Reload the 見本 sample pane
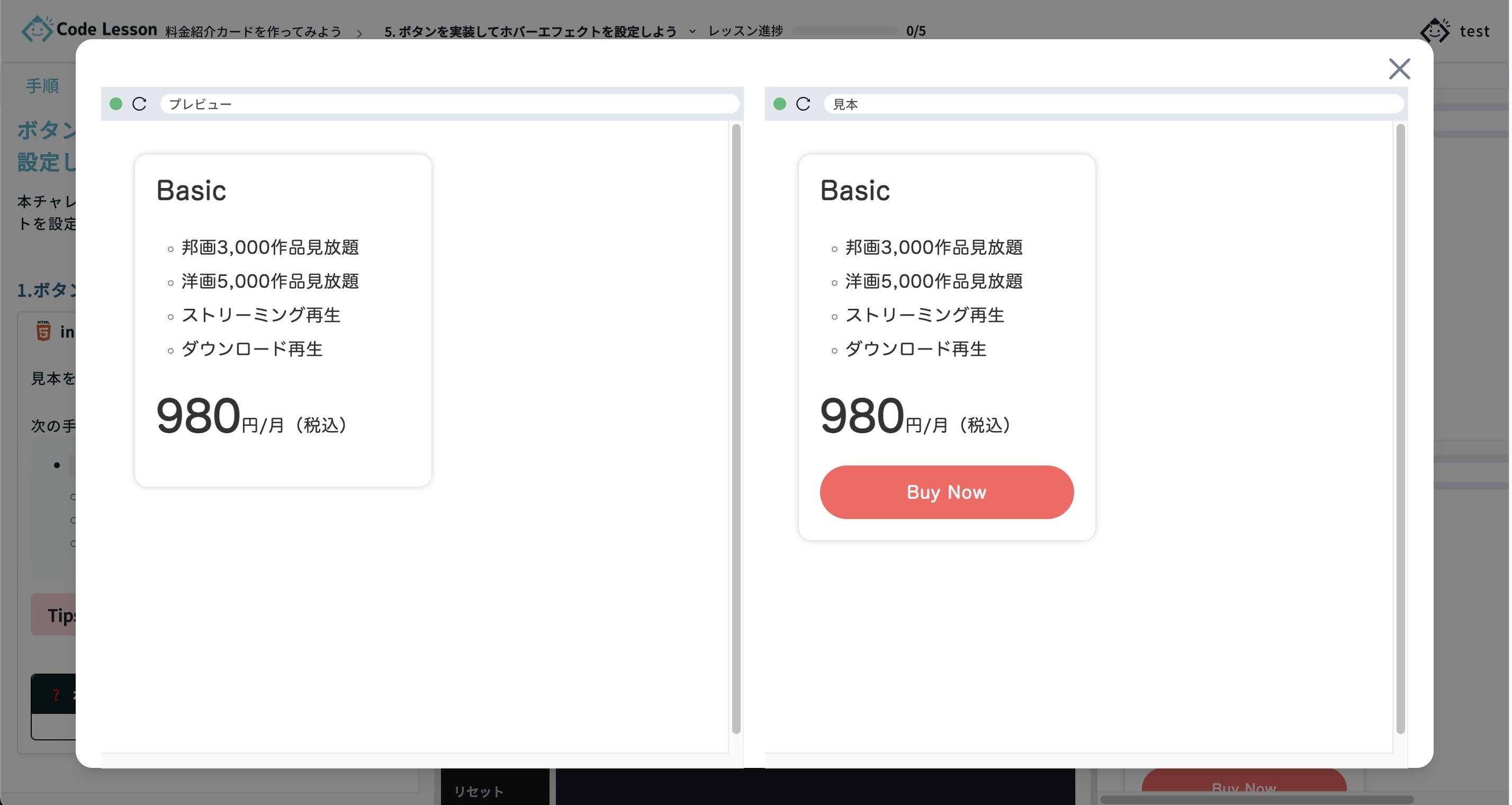1512x805 pixels. click(803, 104)
